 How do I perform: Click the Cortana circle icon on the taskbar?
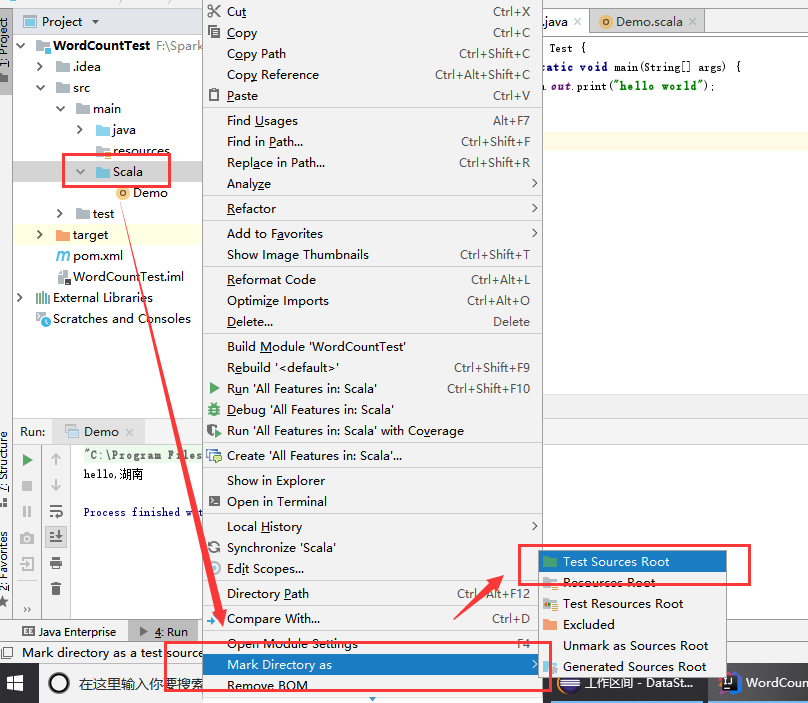[59, 683]
